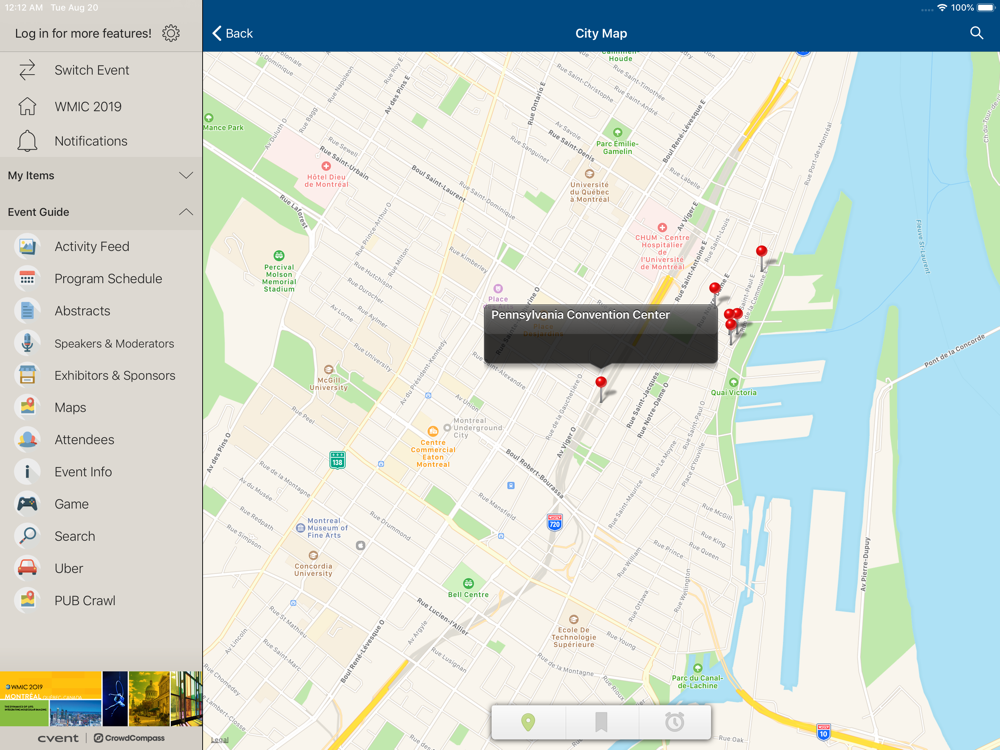1000x750 pixels.
Task: Open the Program Schedule calendar icon
Action: pyautogui.click(x=27, y=279)
